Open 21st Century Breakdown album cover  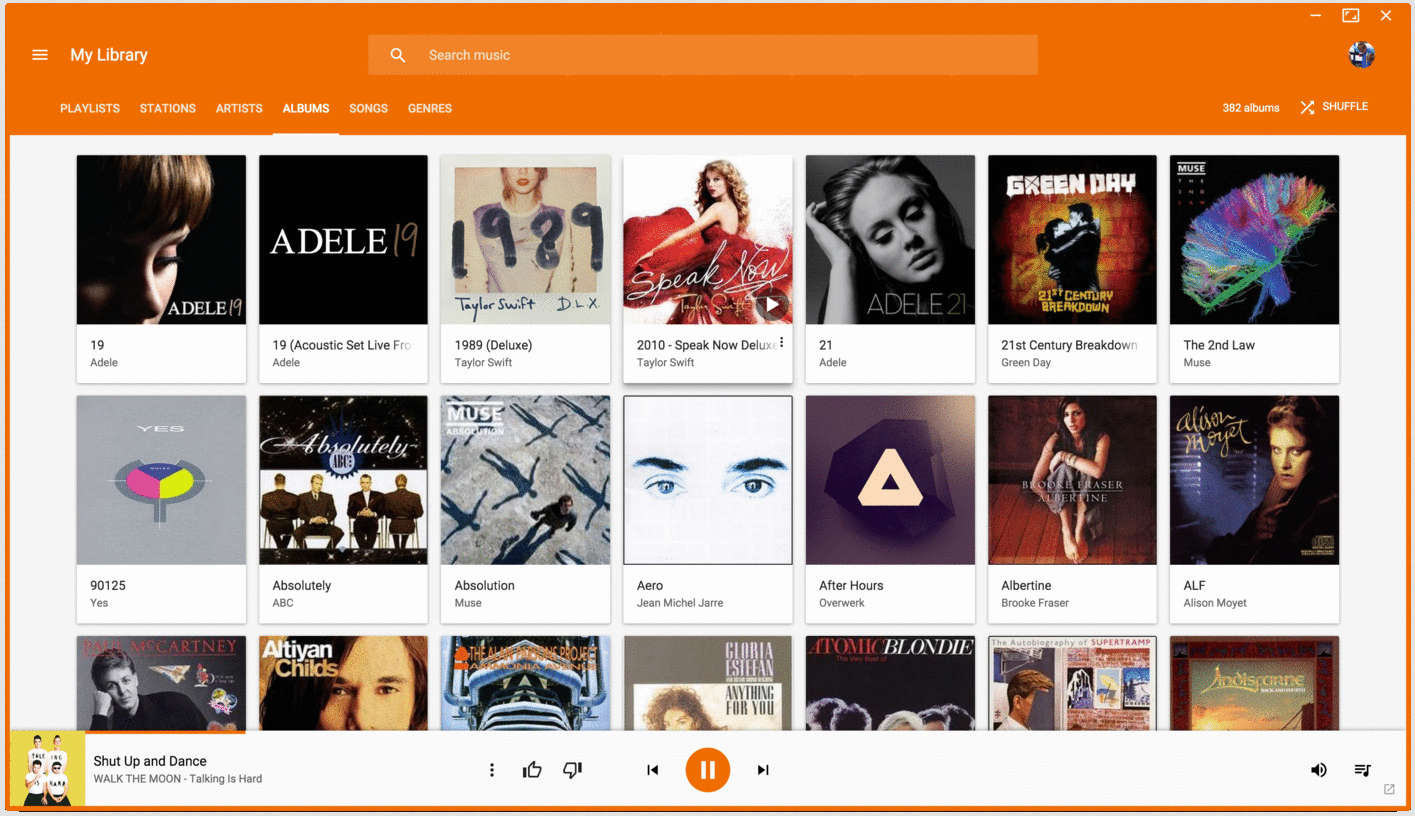[1072, 239]
